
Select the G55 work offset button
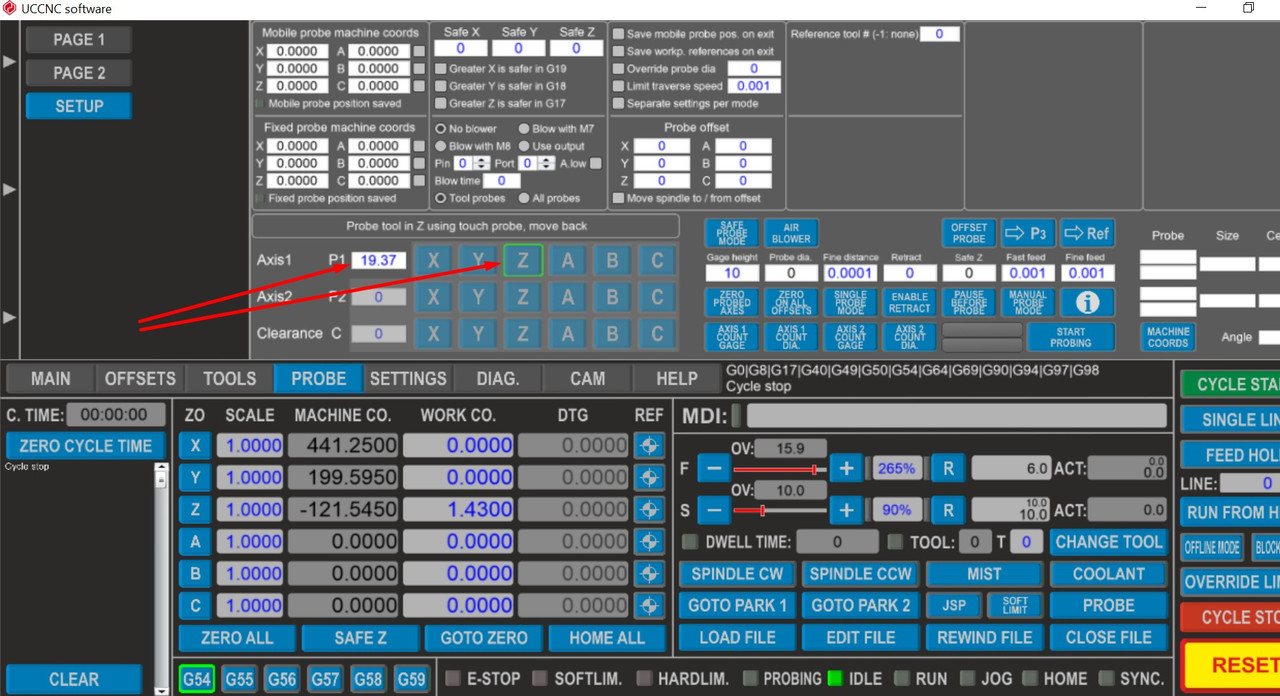coord(239,679)
